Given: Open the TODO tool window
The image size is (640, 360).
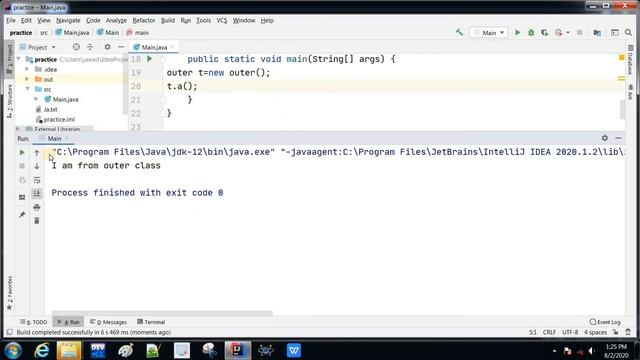Looking at the screenshot, I should tap(34, 322).
